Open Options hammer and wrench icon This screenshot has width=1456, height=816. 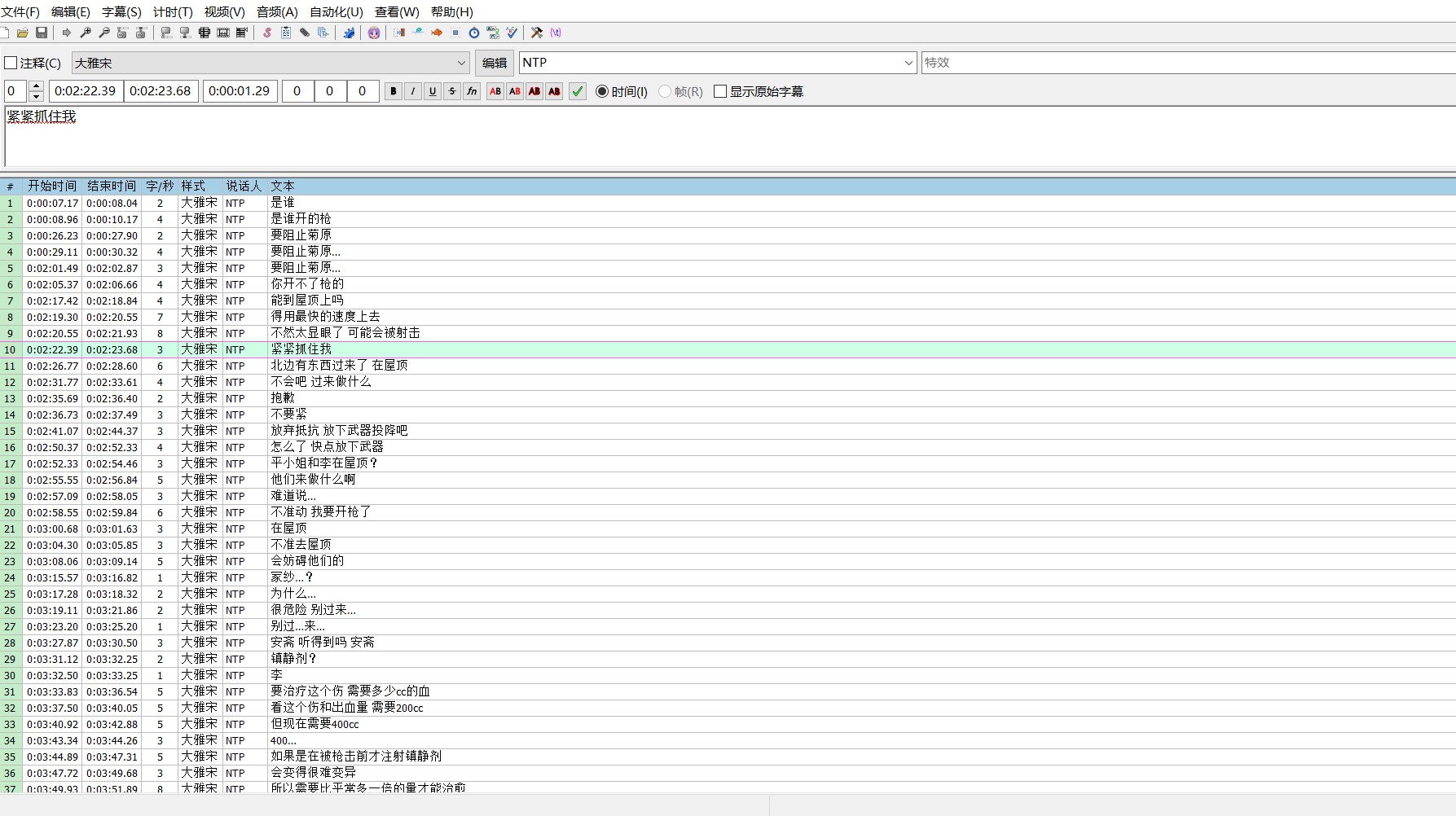pyautogui.click(x=537, y=33)
